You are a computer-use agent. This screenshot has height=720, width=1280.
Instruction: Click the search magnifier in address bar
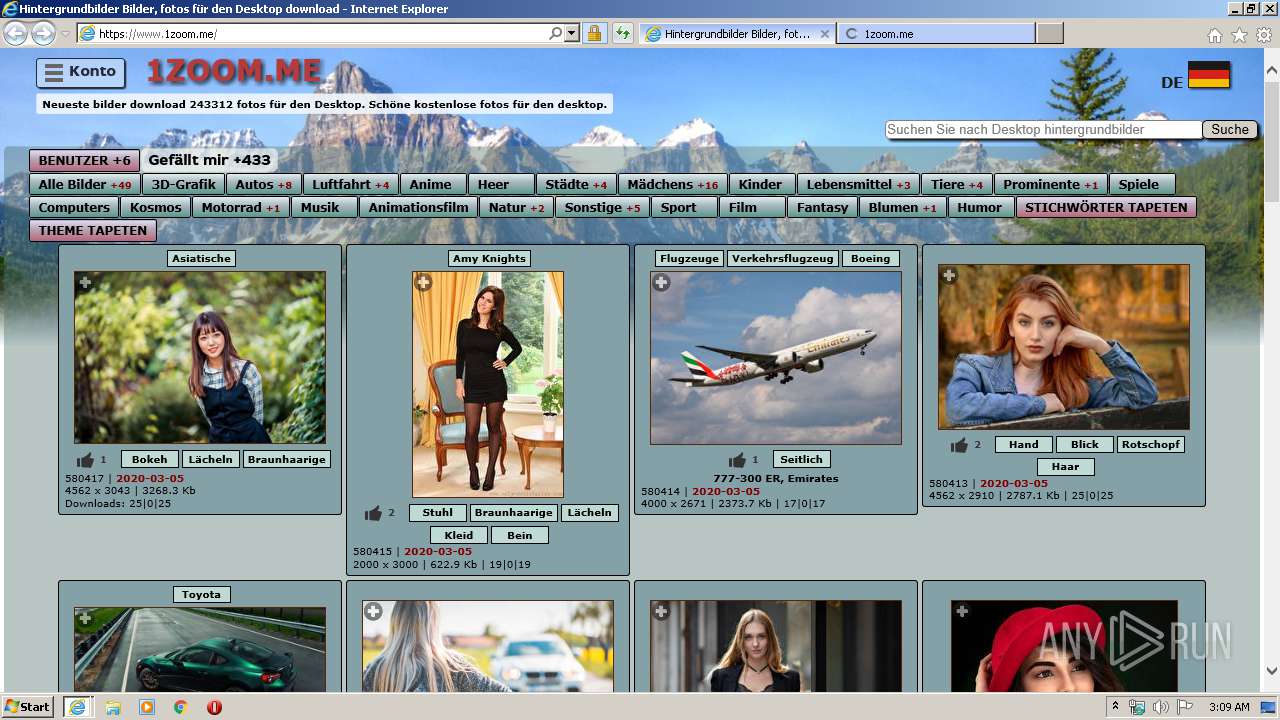(556, 34)
